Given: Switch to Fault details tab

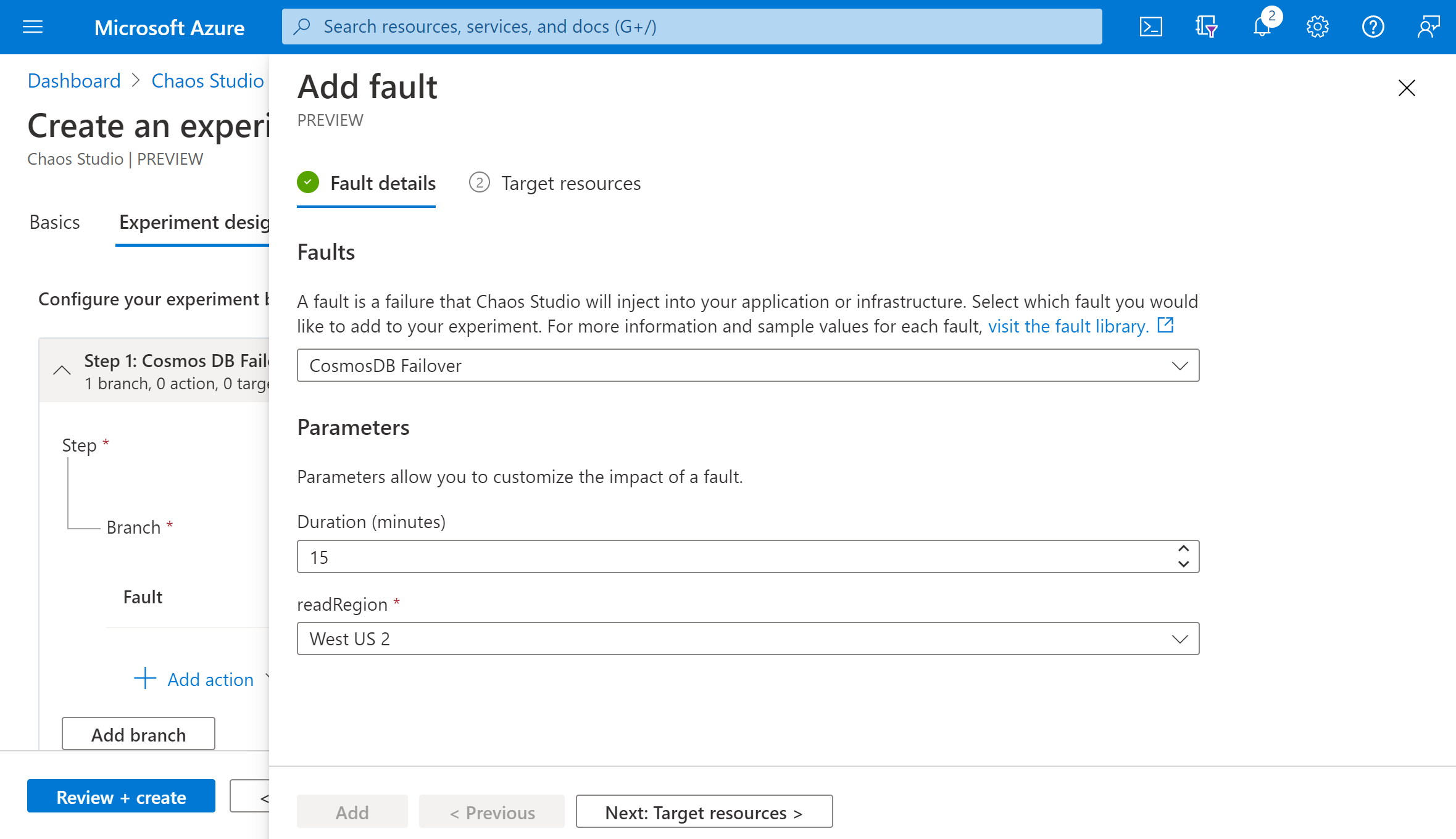Looking at the screenshot, I should (384, 183).
